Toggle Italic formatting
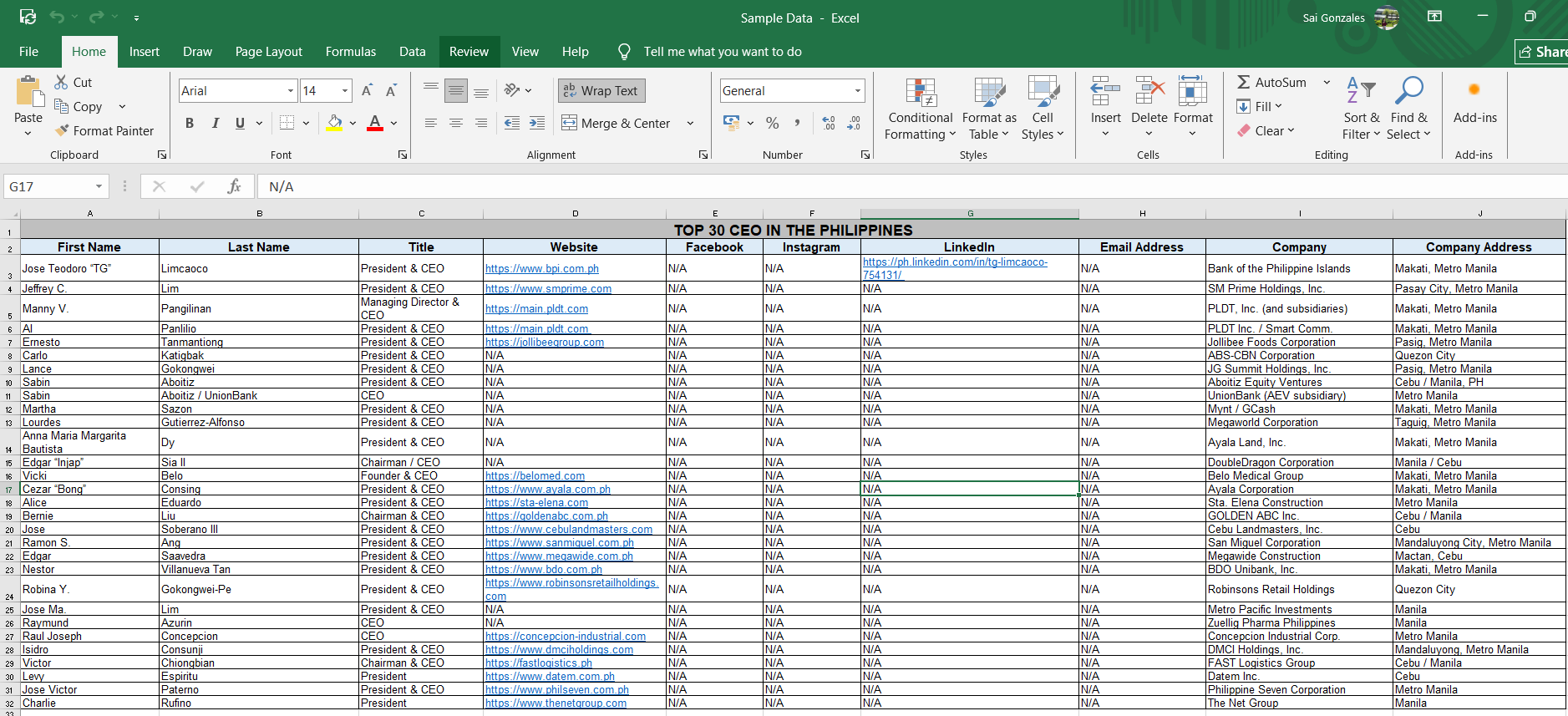Viewport: 1568px width, 716px height. 216,124
